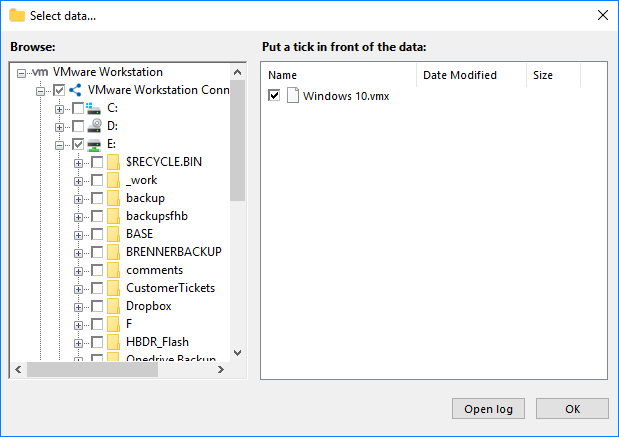This screenshot has width=619, height=437.
Task: Confirm selection with the OK button
Action: pos(572,409)
